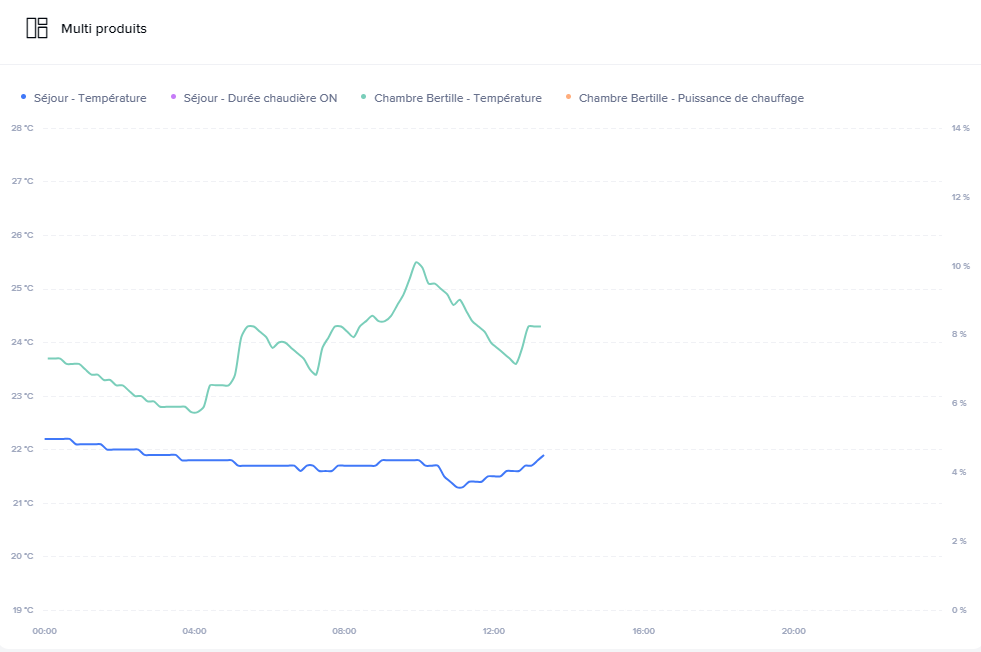Toggle the Chambre Bertille - Température legend label

457,98
